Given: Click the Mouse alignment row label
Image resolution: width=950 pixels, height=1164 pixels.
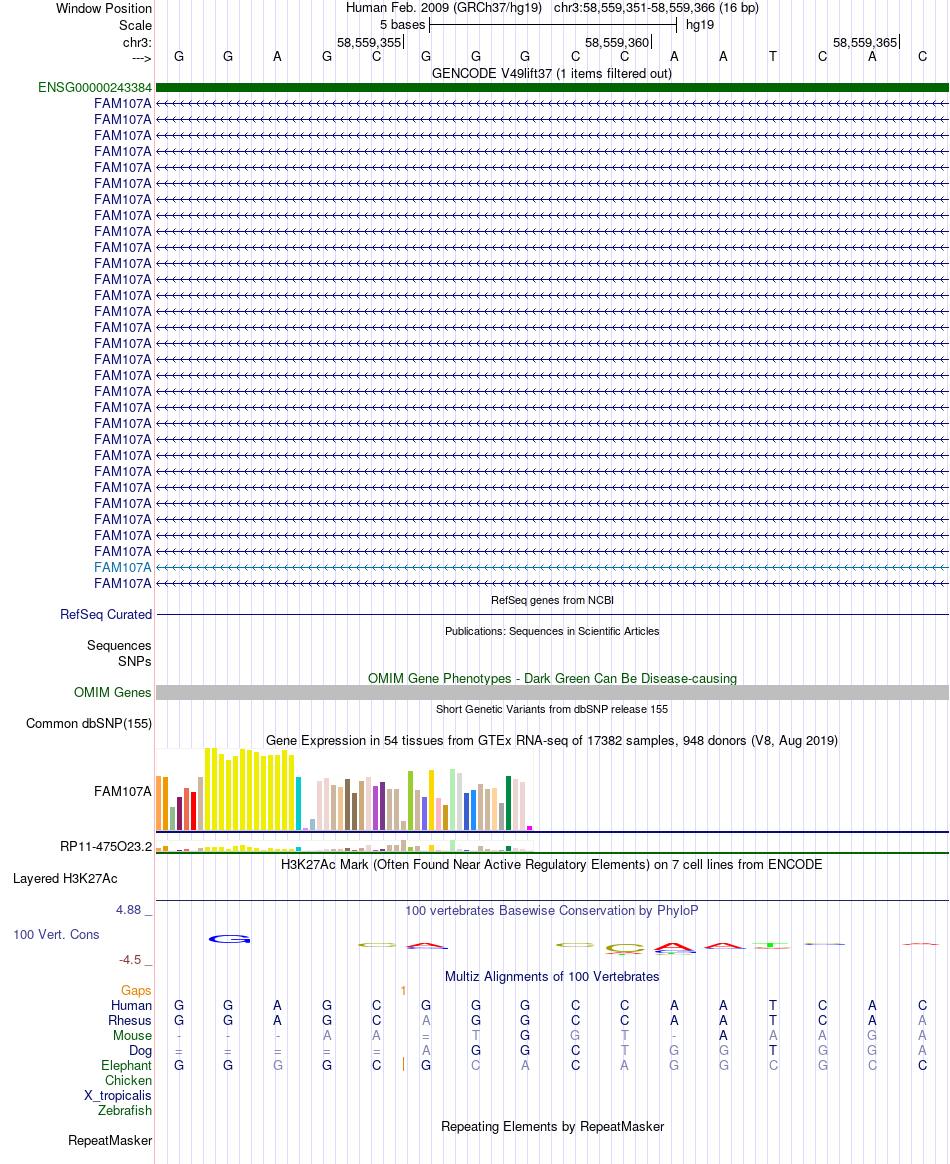Looking at the screenshot, I should 132,1035.
